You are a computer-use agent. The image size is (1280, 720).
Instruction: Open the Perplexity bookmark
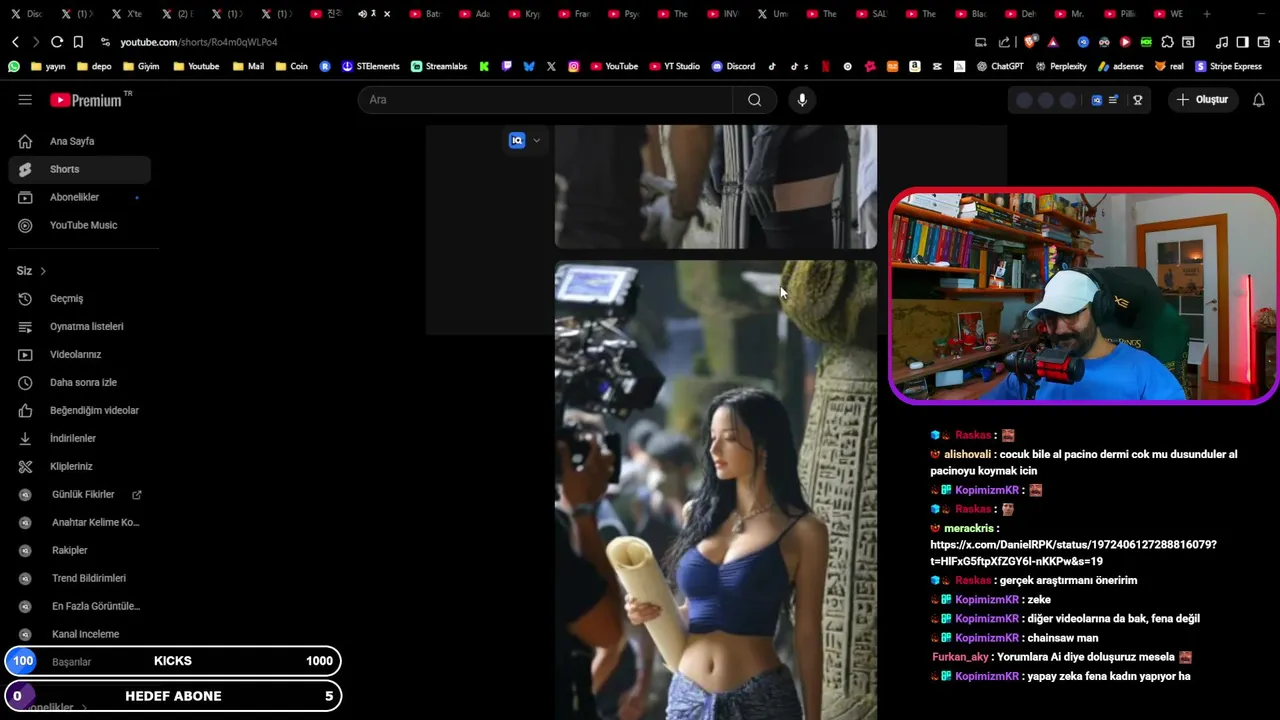point(1061,67)
